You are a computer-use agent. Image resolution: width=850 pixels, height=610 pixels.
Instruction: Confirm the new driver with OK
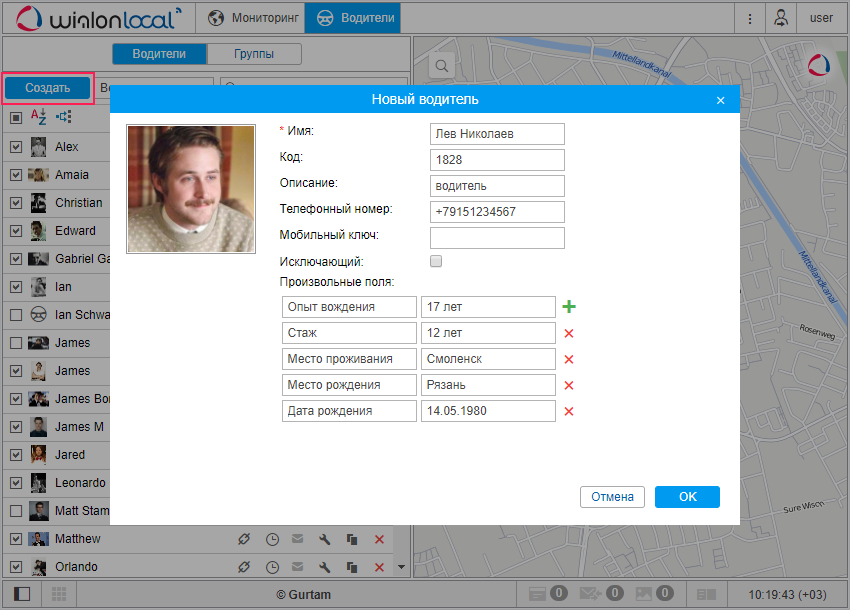click(x=687, y=497)
